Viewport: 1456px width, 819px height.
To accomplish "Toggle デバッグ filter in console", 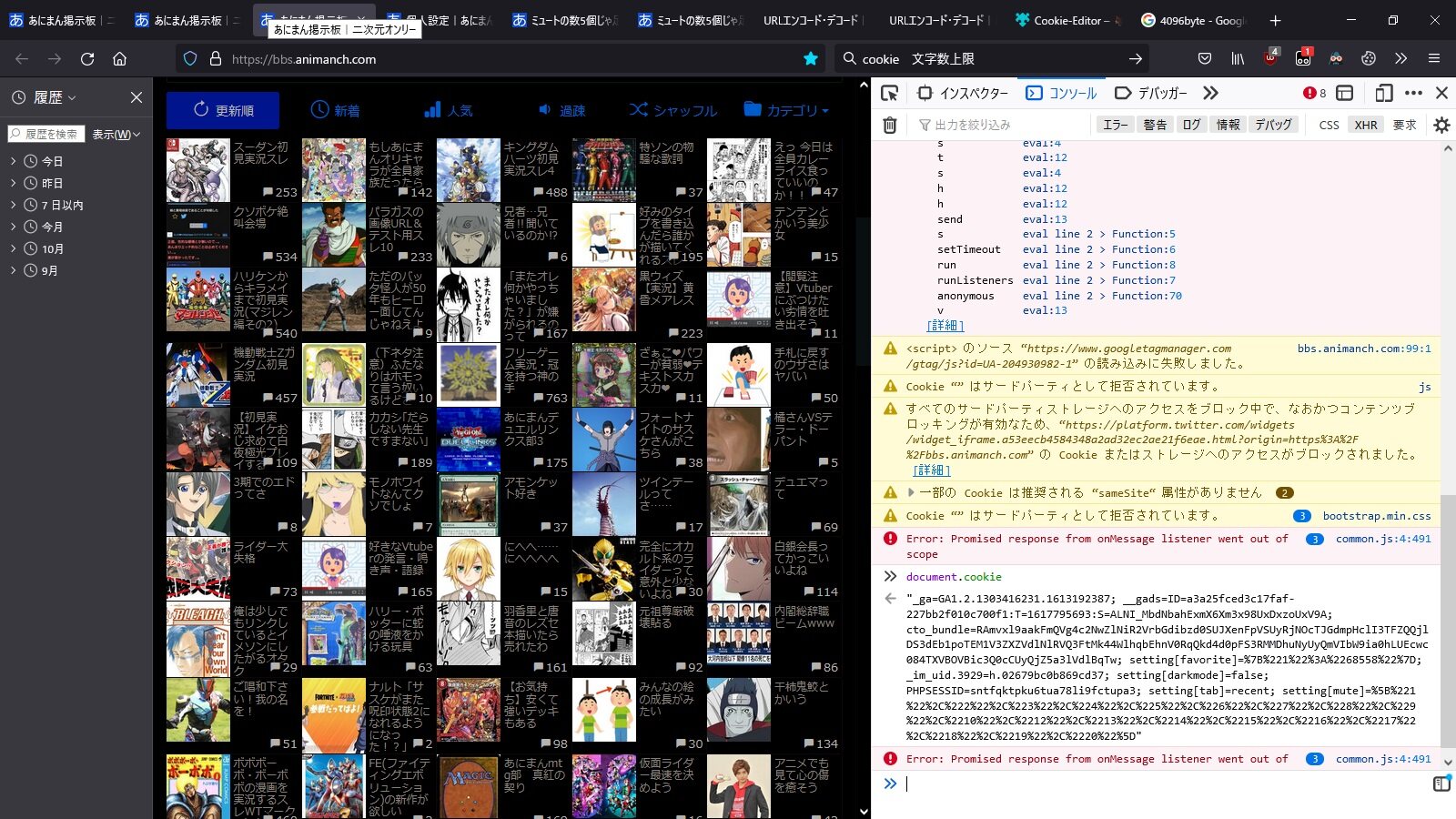I will coord(1273,125).
